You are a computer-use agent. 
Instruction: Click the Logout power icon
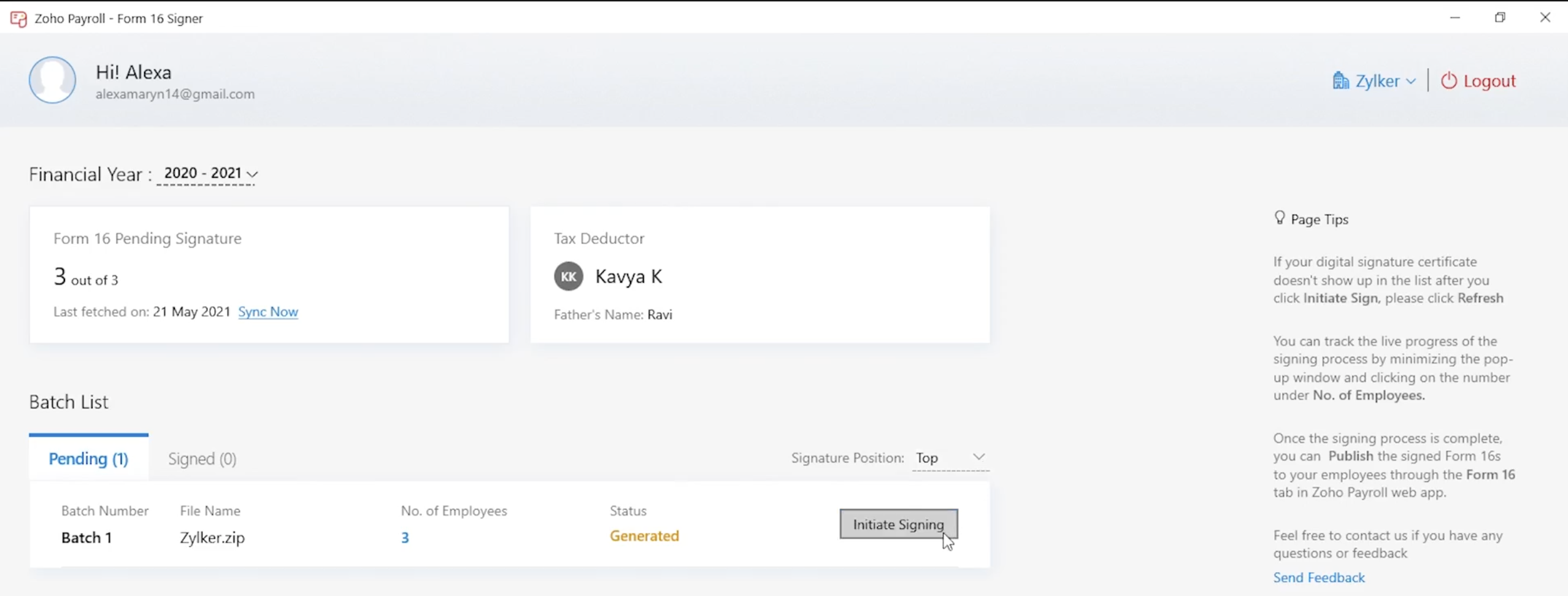(1448, 81)
